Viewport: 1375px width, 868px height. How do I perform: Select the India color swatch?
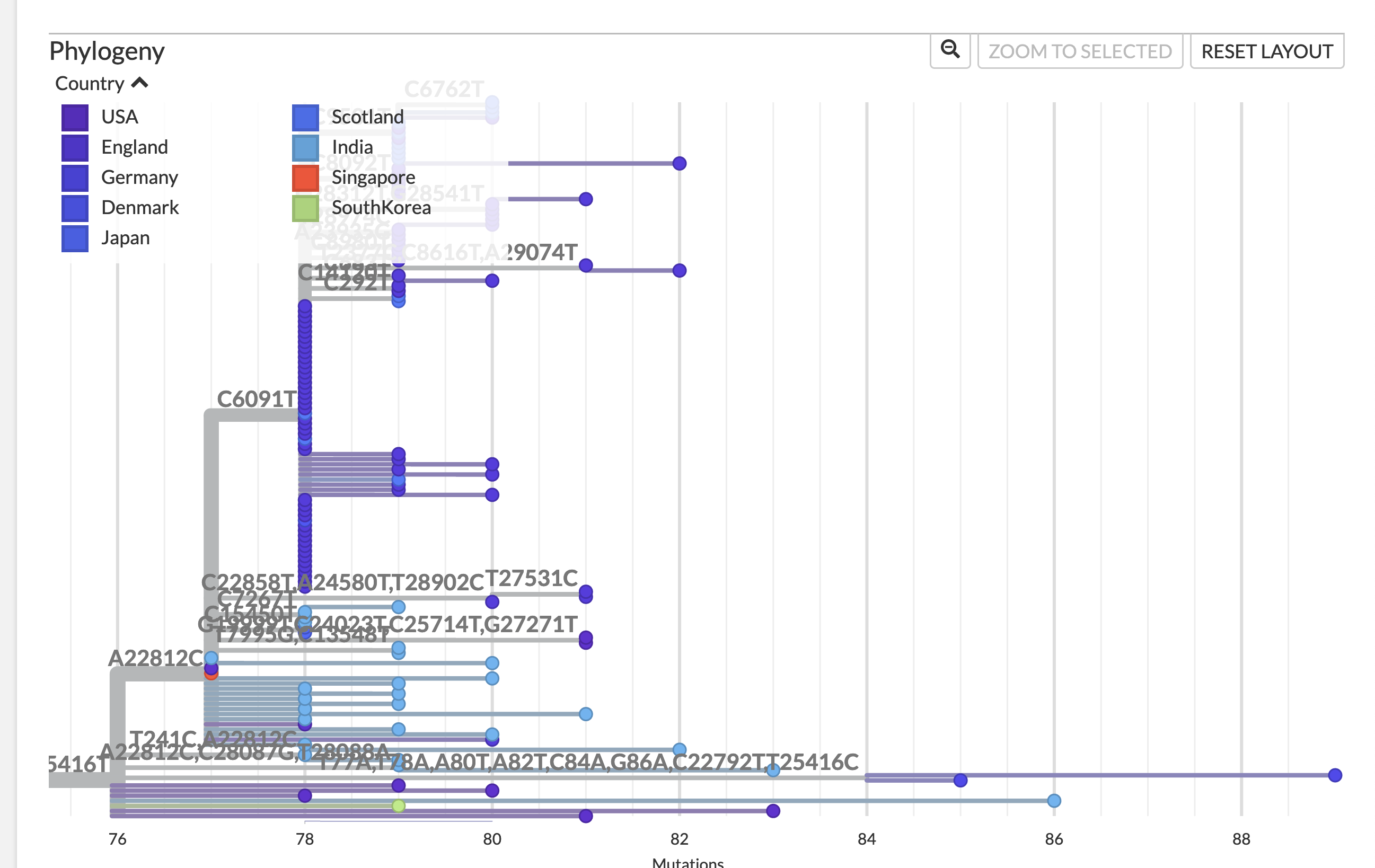[306, 147]
